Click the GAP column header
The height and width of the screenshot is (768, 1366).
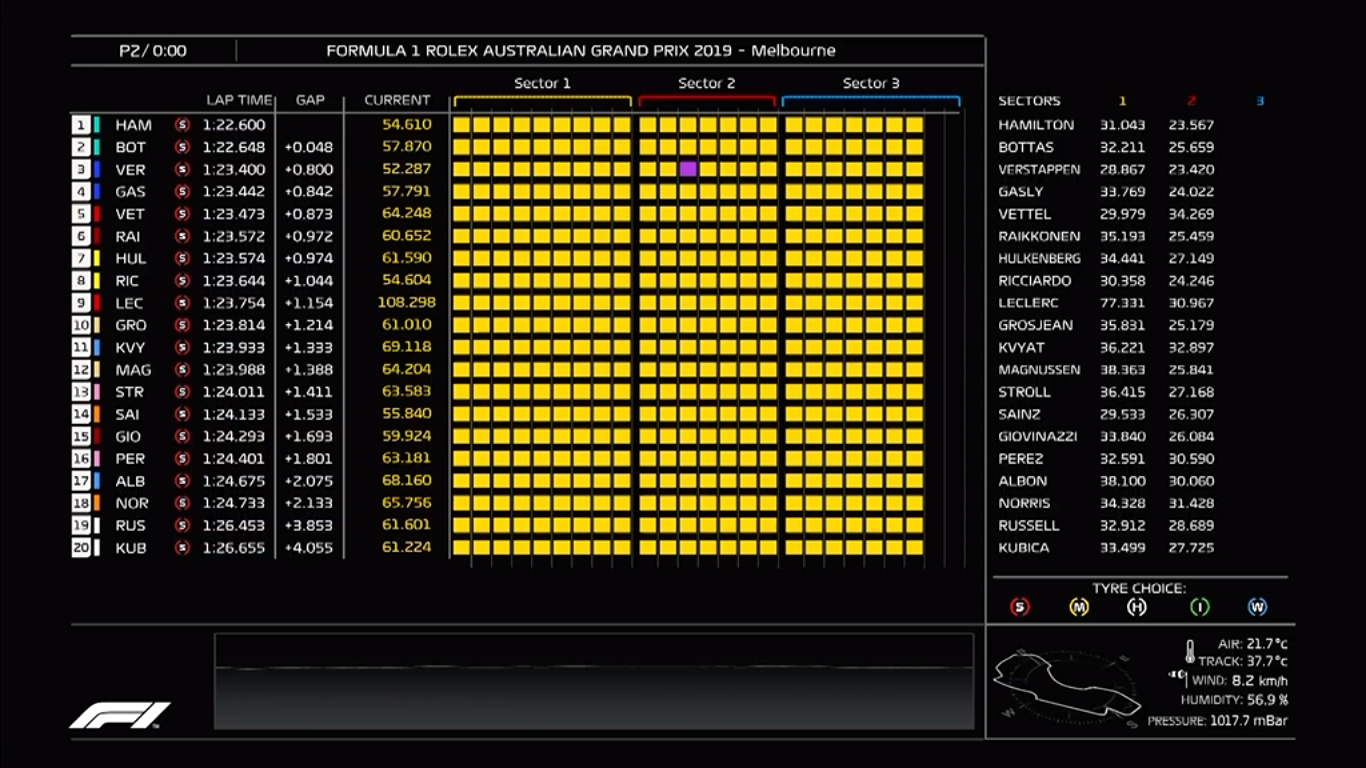click(310, 100)
